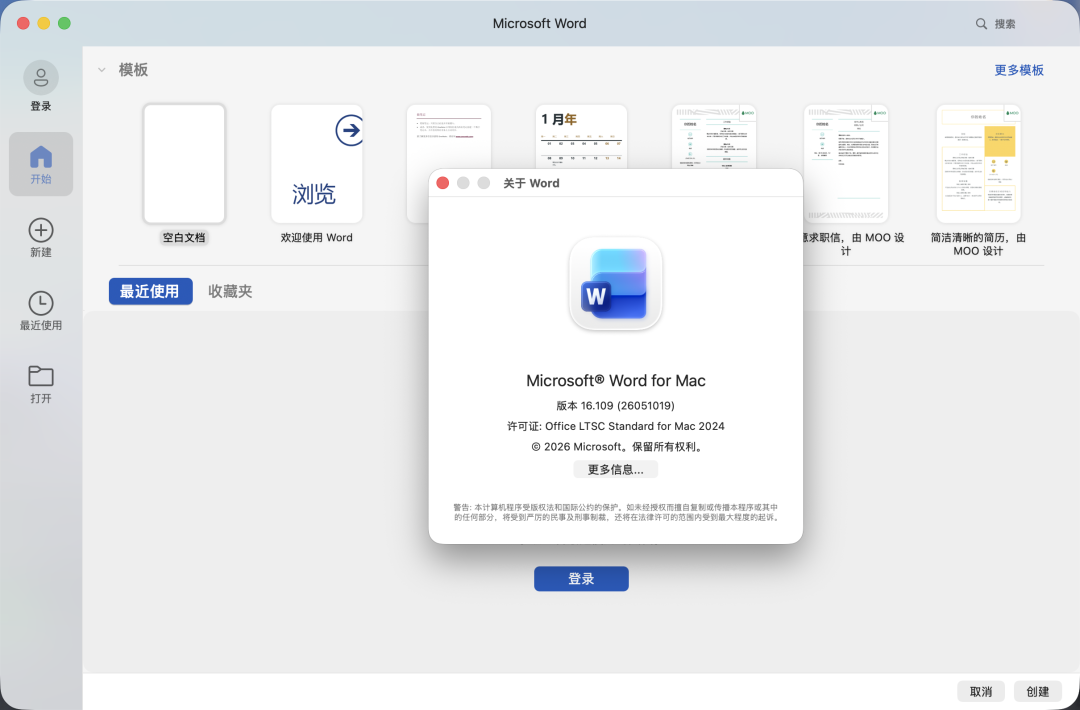This screenshot has height=710, width=1080.
Task: Click the Microsoft® Word for Mac title
Action: 616,381
